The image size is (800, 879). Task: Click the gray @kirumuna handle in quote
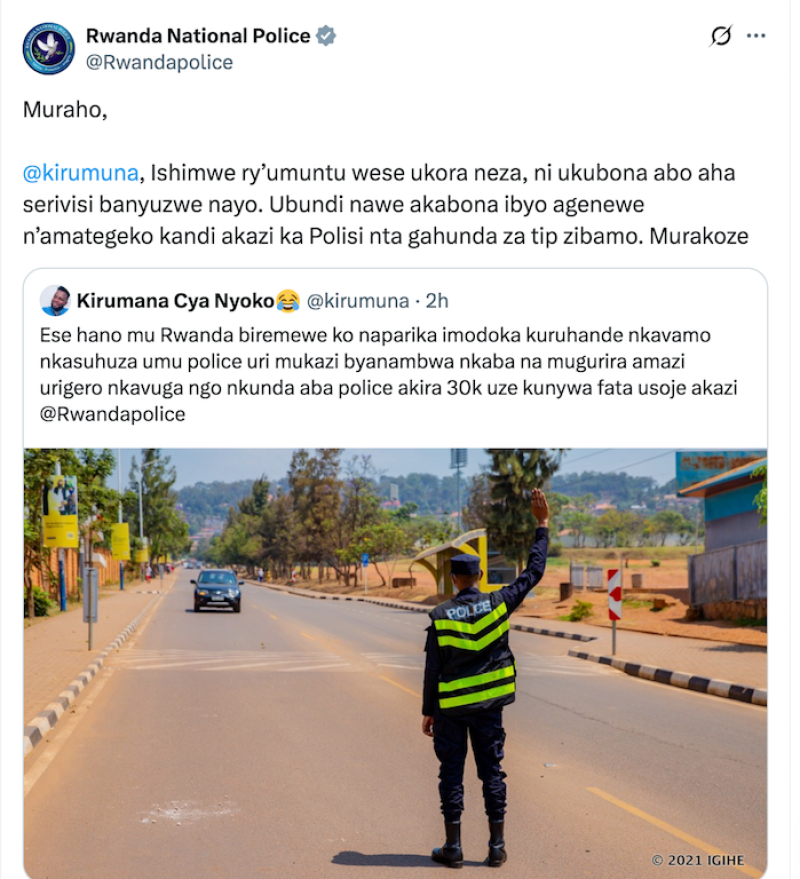point(358,301)
